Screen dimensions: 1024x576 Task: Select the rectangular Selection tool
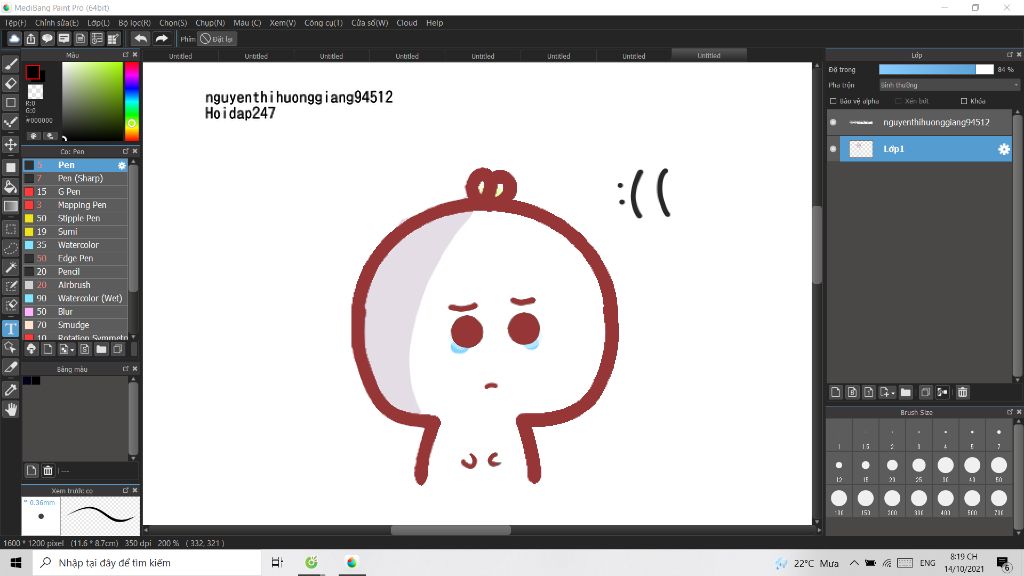point(10,229)
